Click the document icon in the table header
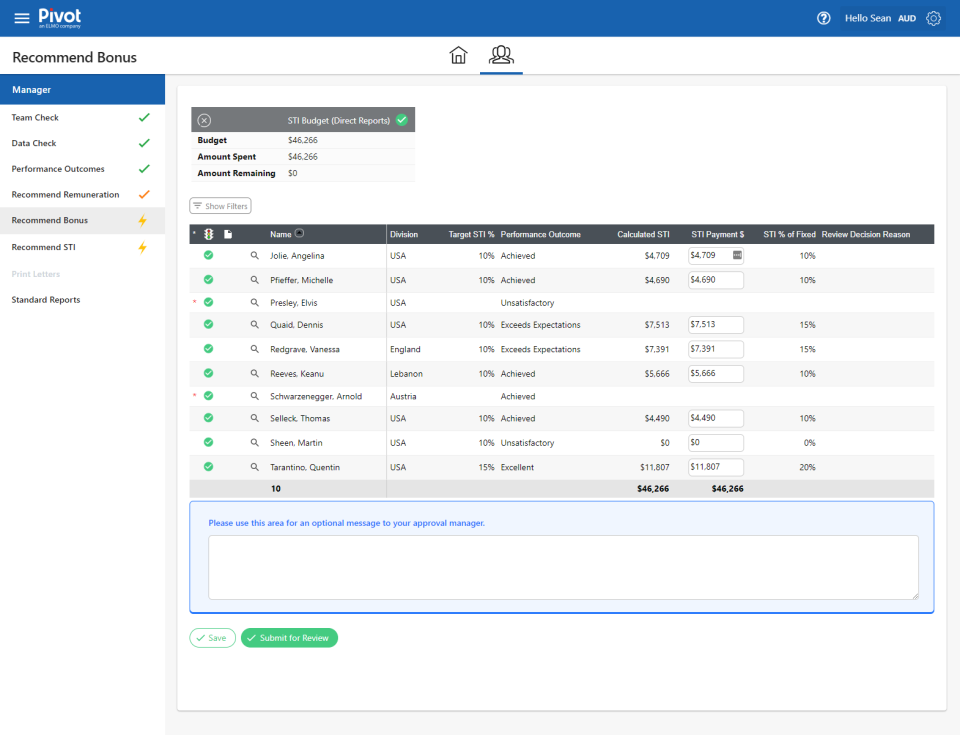The height and width of the screenshot is (735, 960). pos(228,234)
